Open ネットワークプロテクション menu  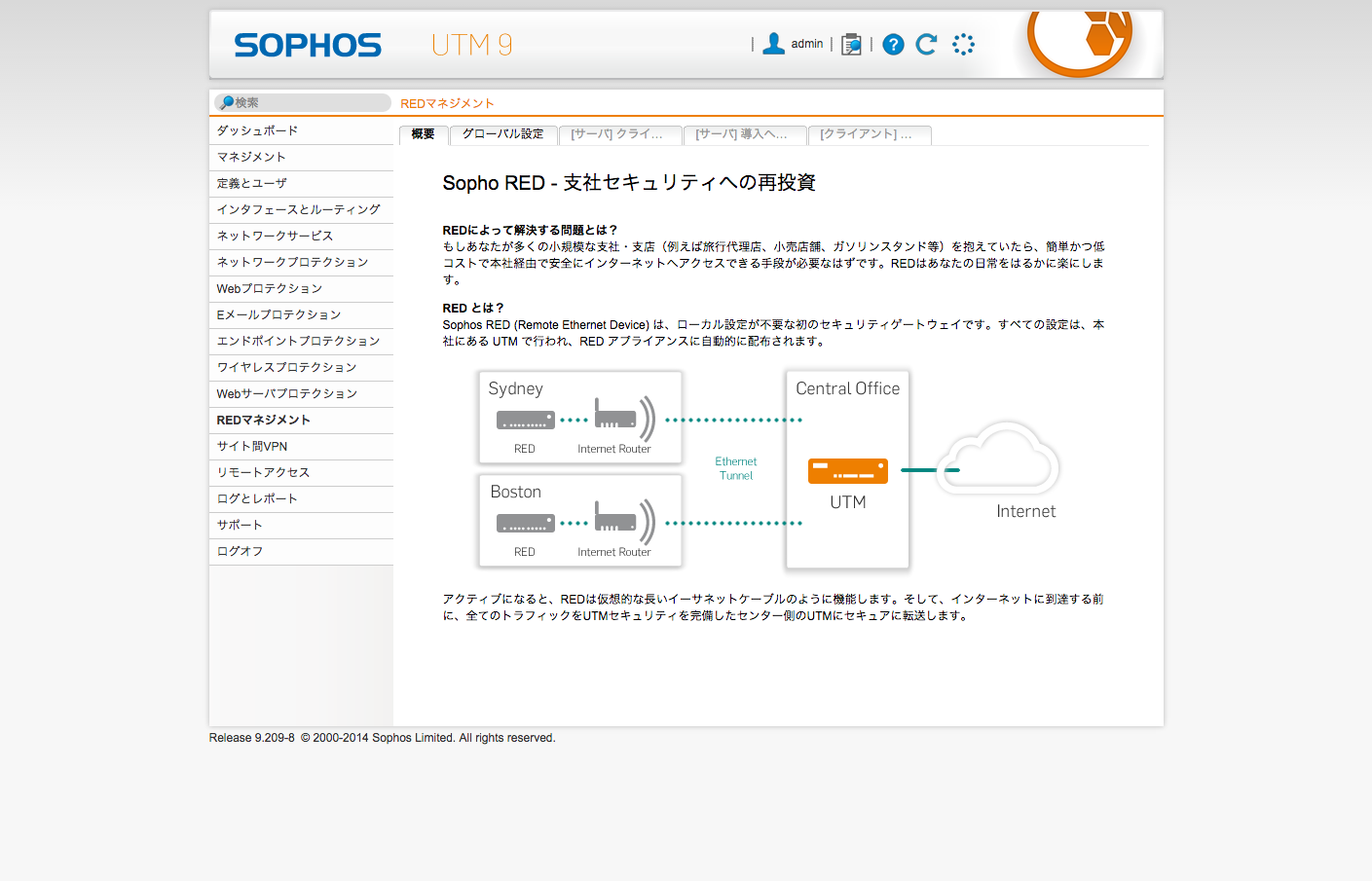[301, 262]
